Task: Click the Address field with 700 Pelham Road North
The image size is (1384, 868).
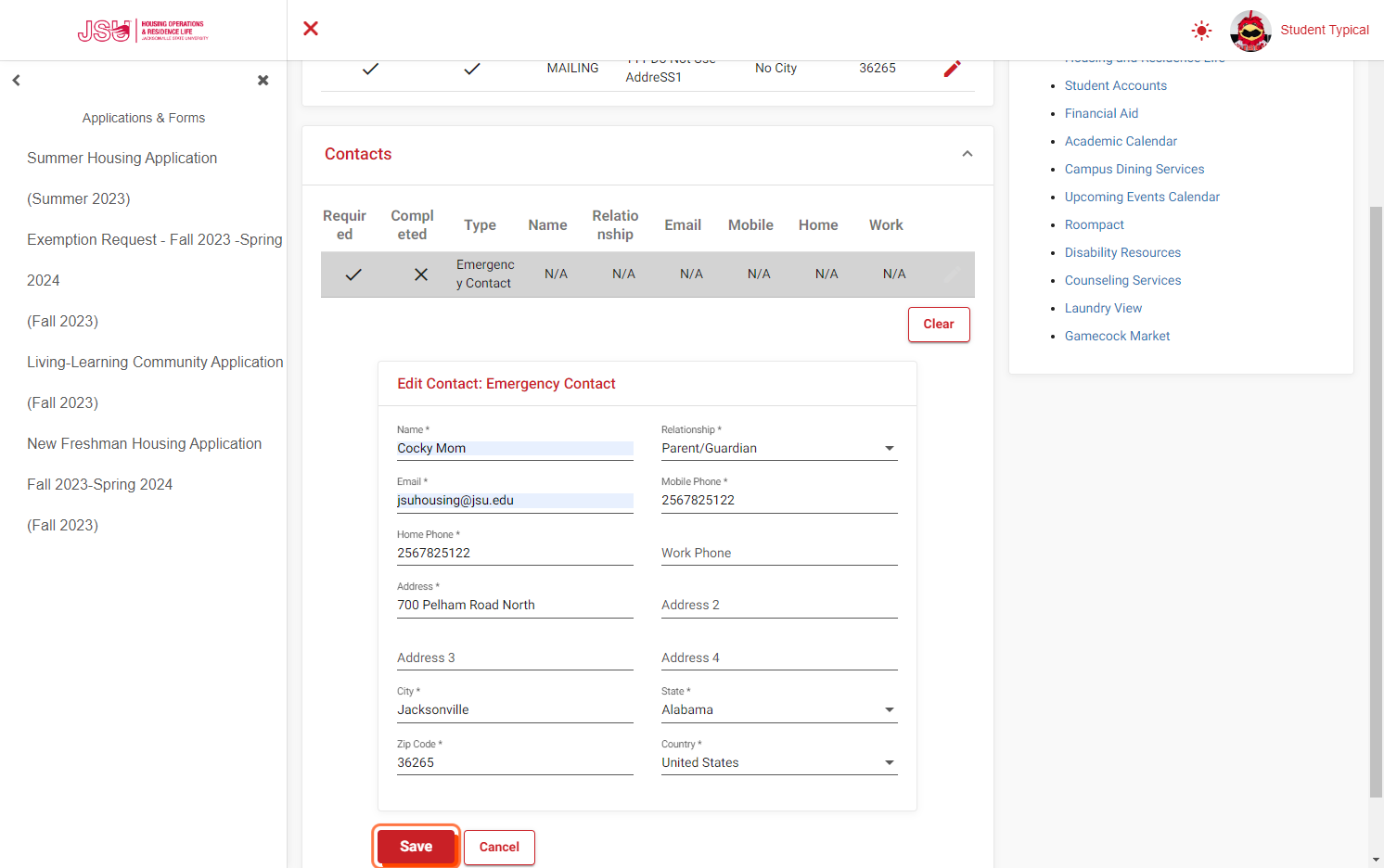Action: [515, 606]
